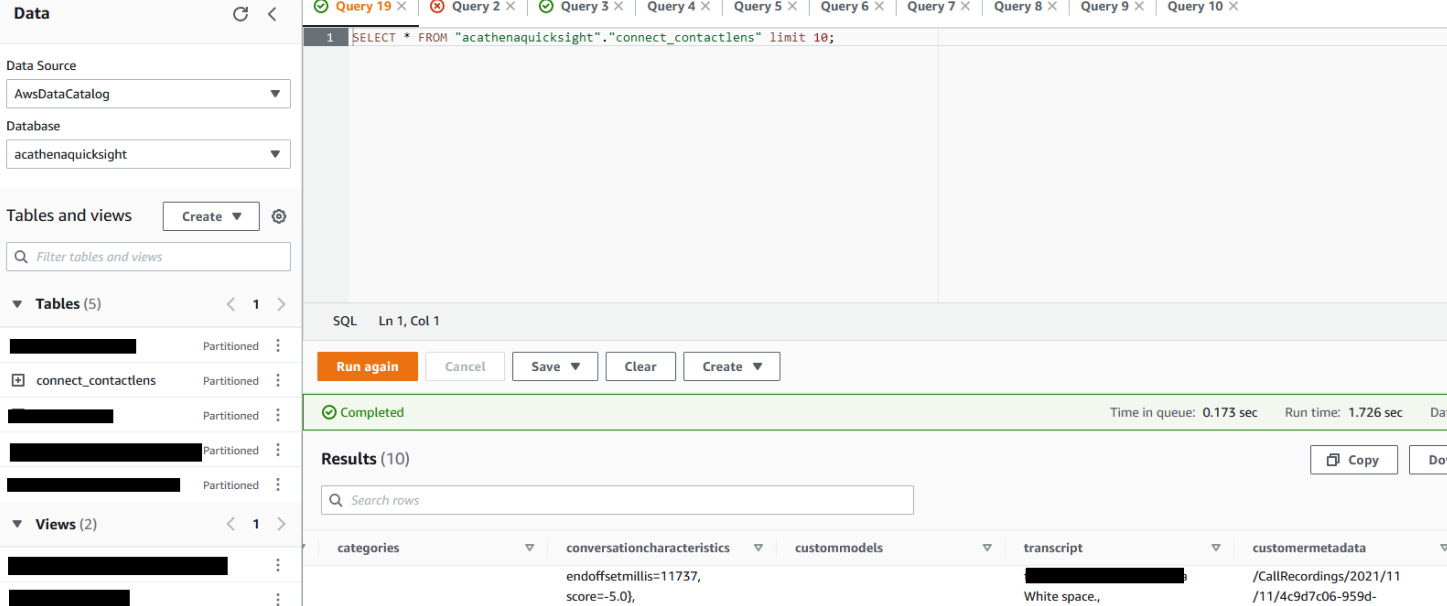Open the Tables and views settings gear

click(278, 216)
